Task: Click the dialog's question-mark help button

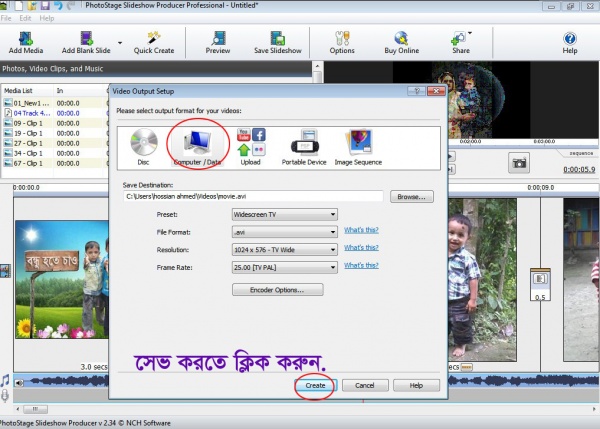Action: [417, 91]
